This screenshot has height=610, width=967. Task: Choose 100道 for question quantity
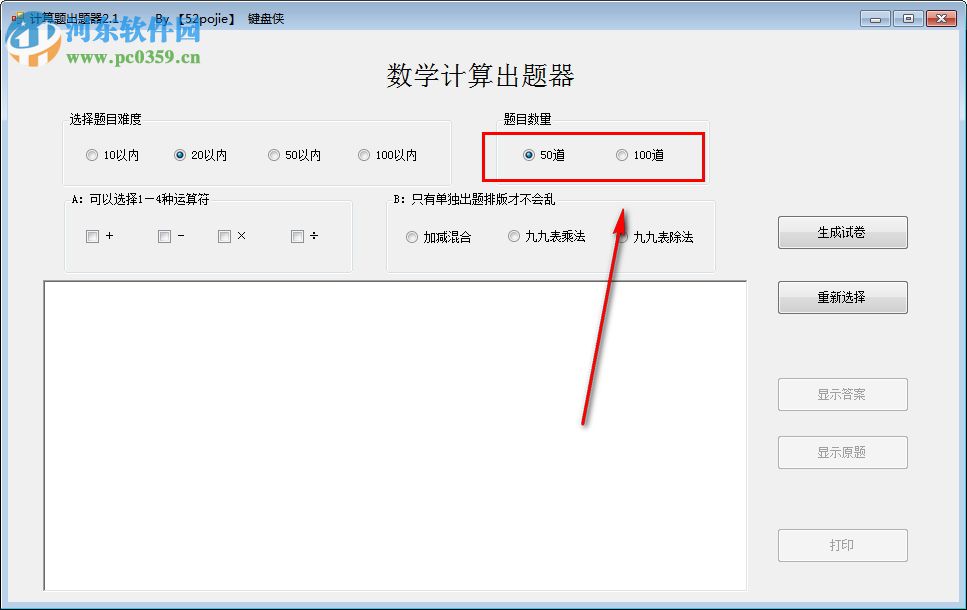pyautogui.click(x=622, y=156)
